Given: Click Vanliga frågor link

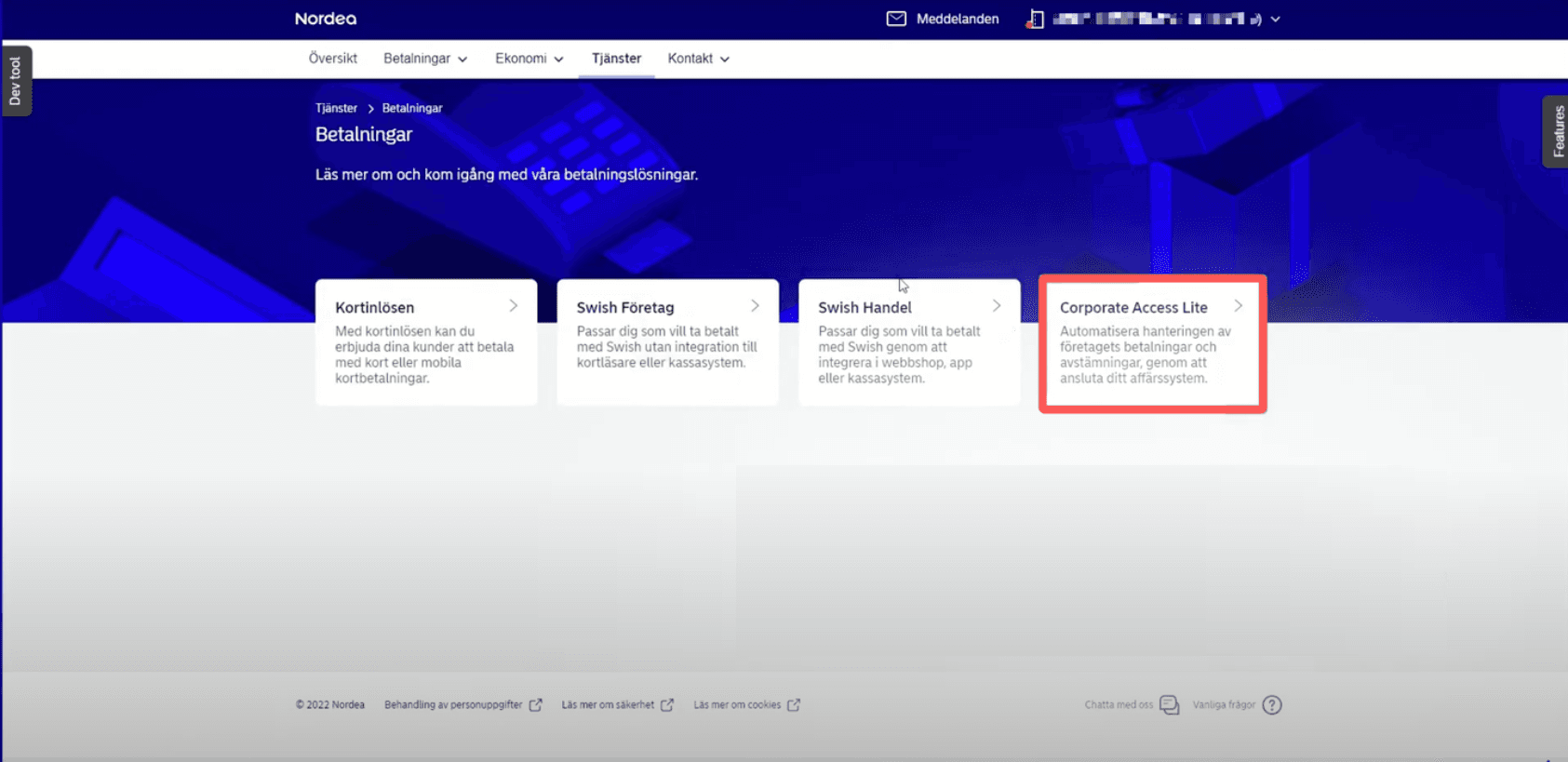Looking at the screenshot, I should point(1224,705).
